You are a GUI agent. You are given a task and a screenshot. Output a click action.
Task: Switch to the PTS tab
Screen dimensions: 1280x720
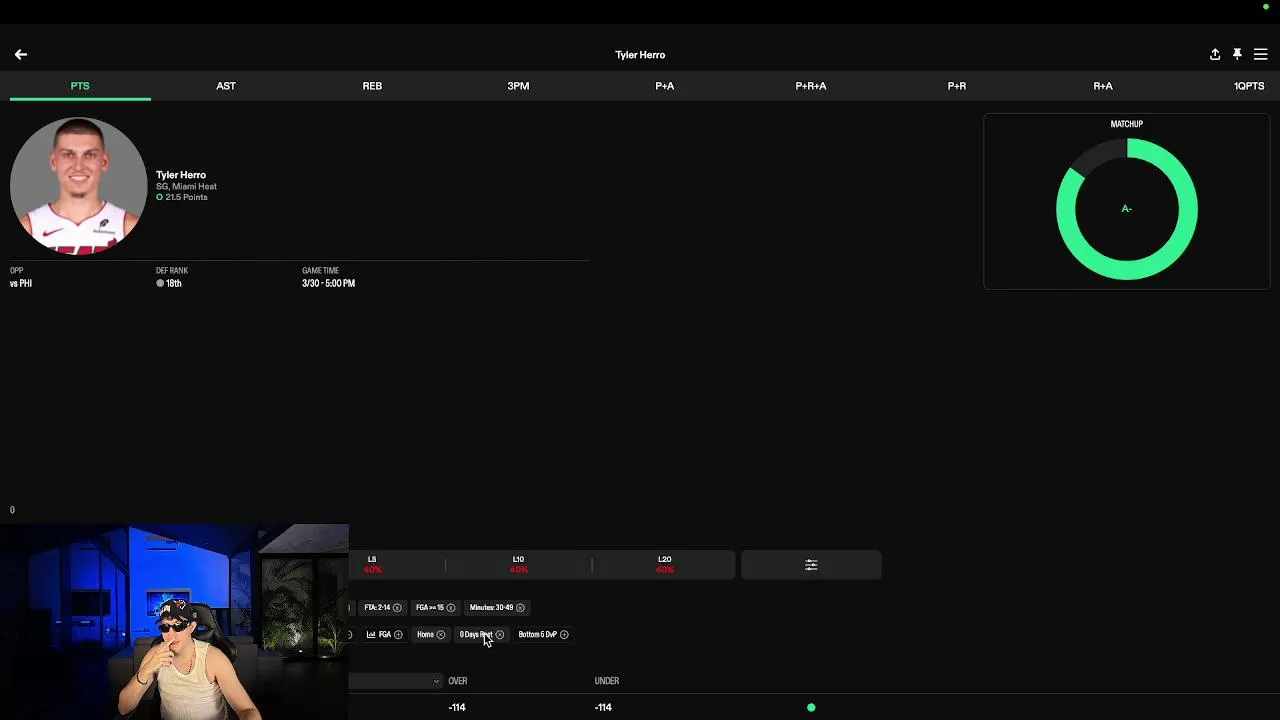80,86
